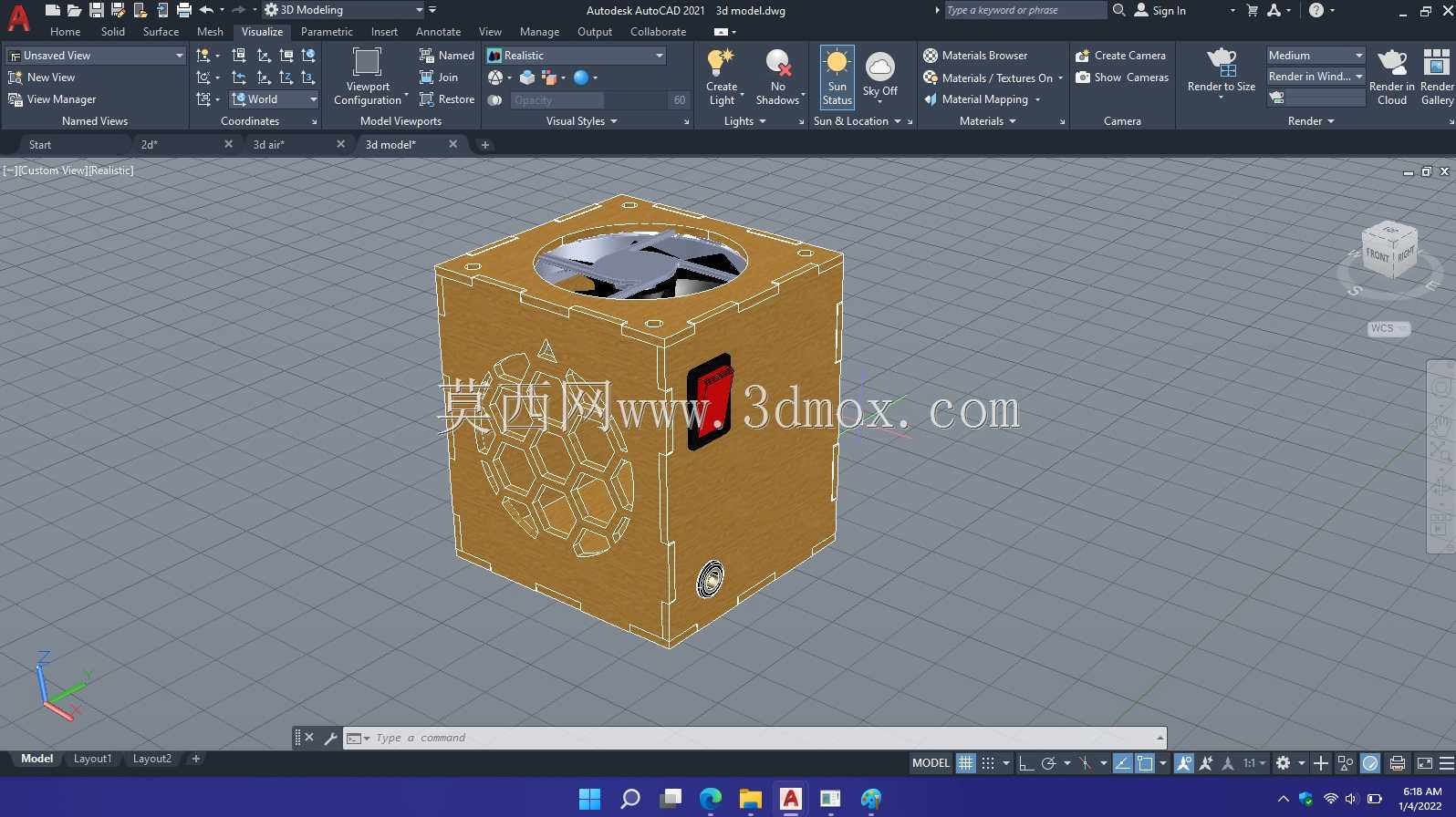Open Customization menu in status bar
1456x817 pixels.
pyautogui.click(x=1447, y=763)
